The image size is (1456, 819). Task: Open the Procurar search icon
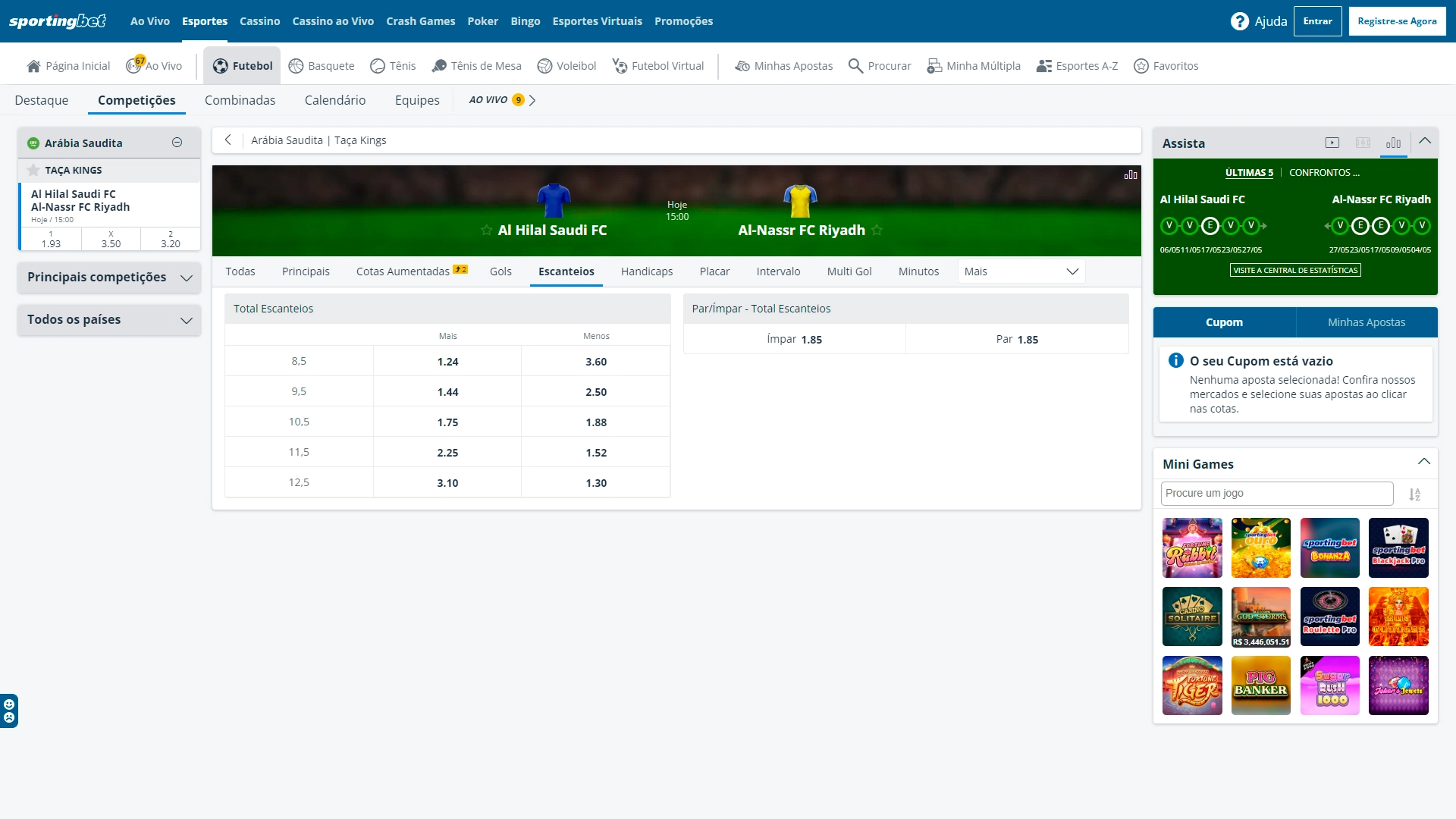[855, 66]
